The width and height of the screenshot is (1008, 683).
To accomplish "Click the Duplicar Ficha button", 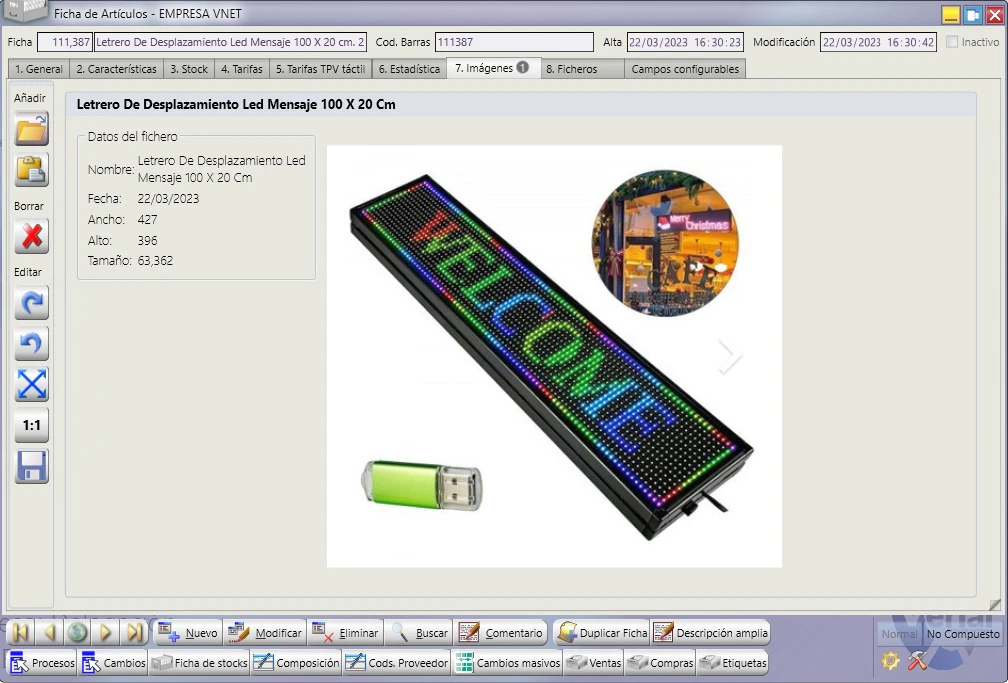I will point(602,633).
